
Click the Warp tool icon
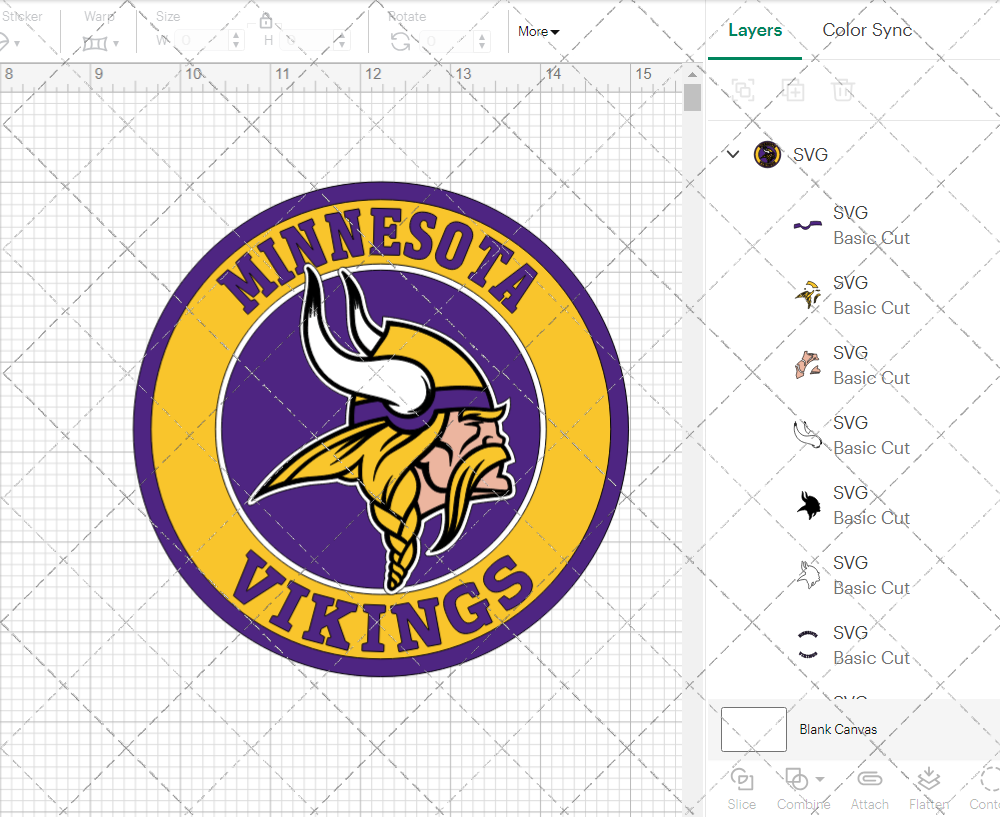click(94, 43)
